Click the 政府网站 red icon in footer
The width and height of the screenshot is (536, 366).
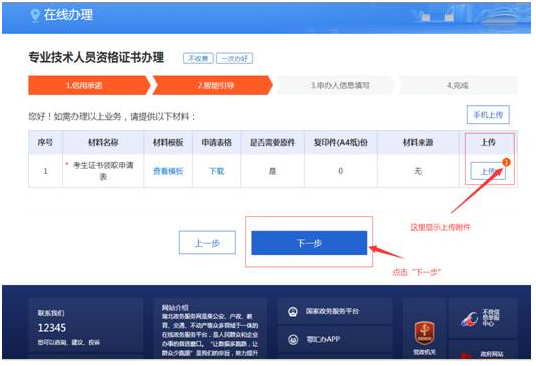[x=467, y=355]
